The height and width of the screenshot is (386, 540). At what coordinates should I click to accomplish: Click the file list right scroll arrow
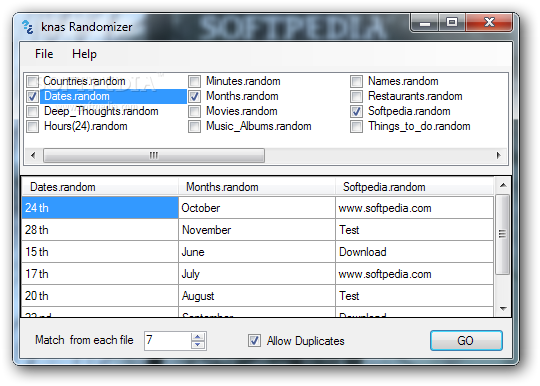(498, 155)
